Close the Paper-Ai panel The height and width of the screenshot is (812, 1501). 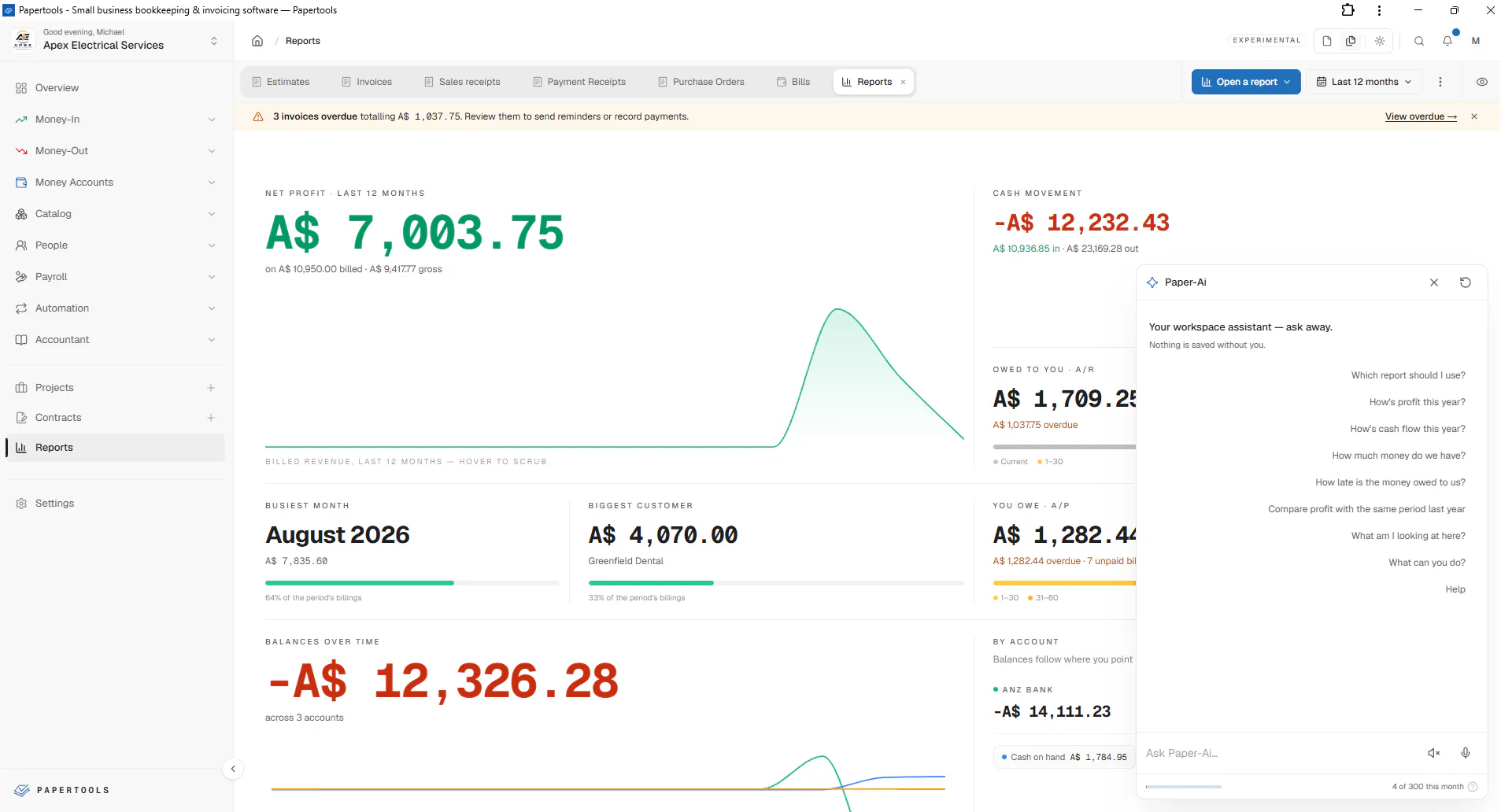tap(1434, 282)
